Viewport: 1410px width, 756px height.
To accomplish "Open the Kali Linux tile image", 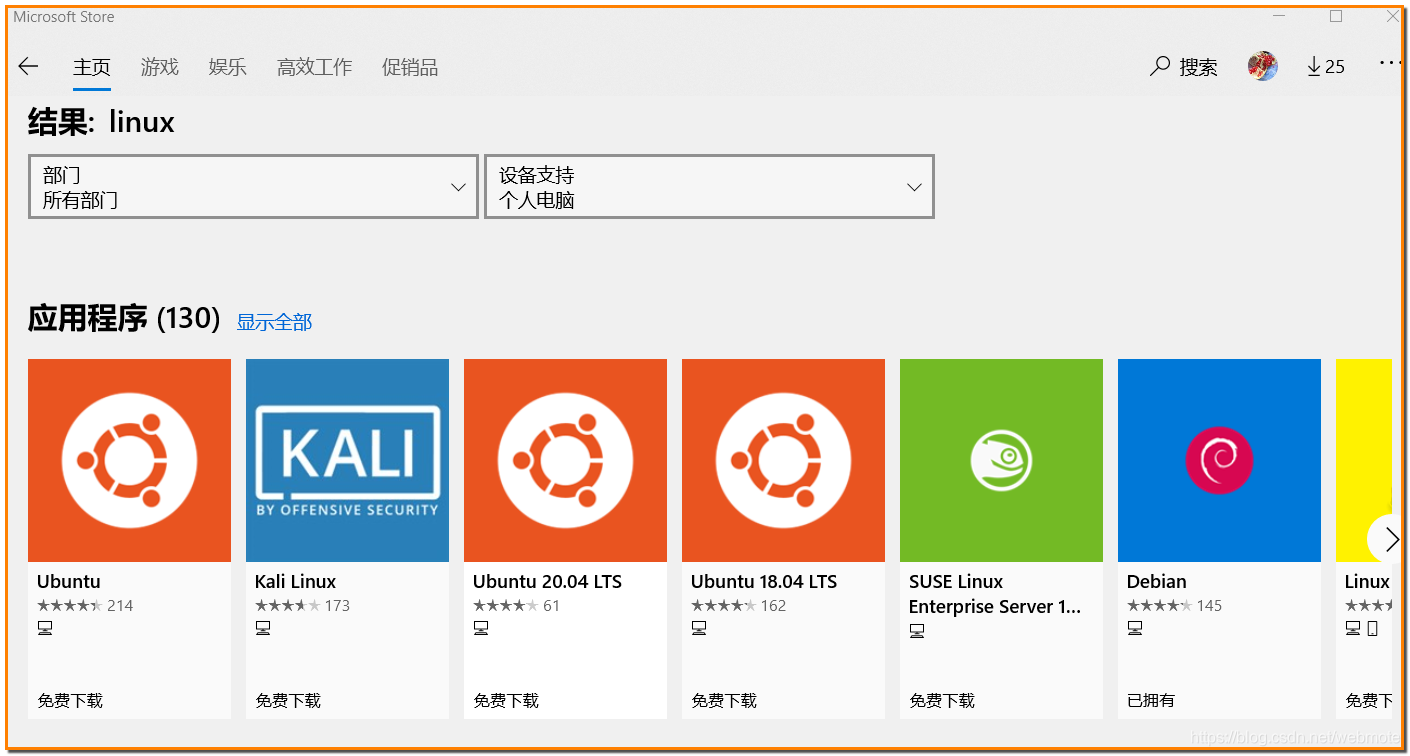I will 347,460.
